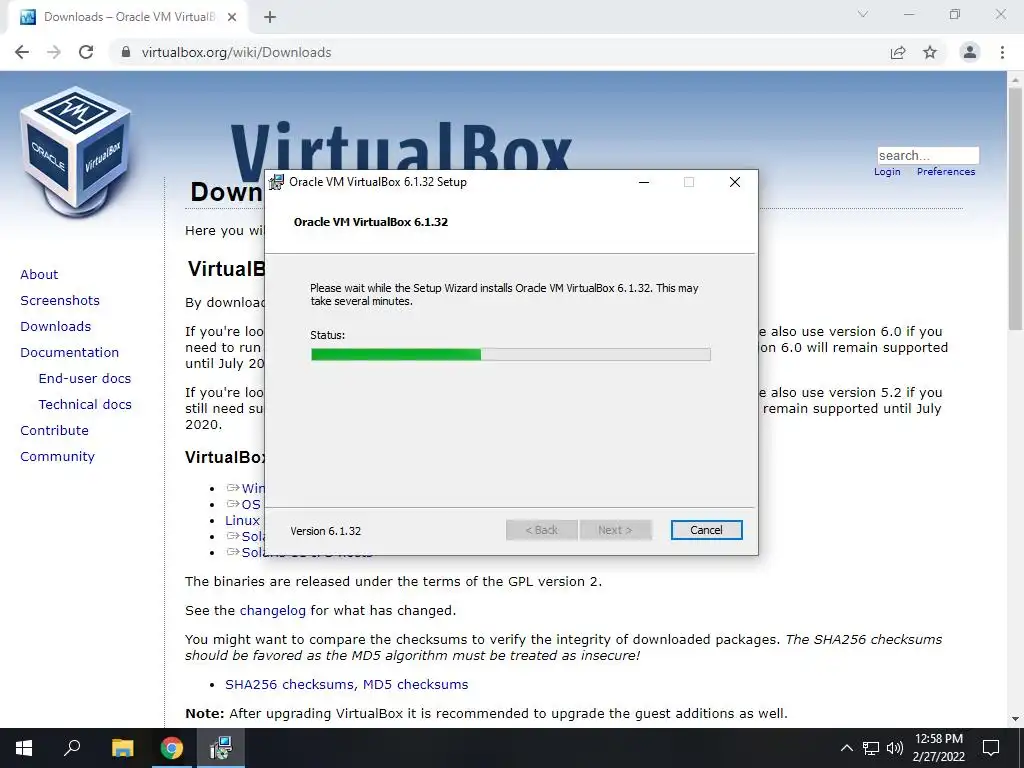Click the VirtualBox installer taskbar icon

click(221, 748)
